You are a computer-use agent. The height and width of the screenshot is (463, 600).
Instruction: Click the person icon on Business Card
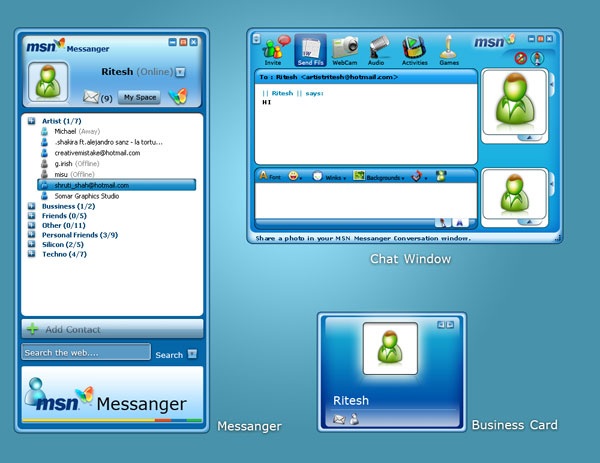pos(354,419)
